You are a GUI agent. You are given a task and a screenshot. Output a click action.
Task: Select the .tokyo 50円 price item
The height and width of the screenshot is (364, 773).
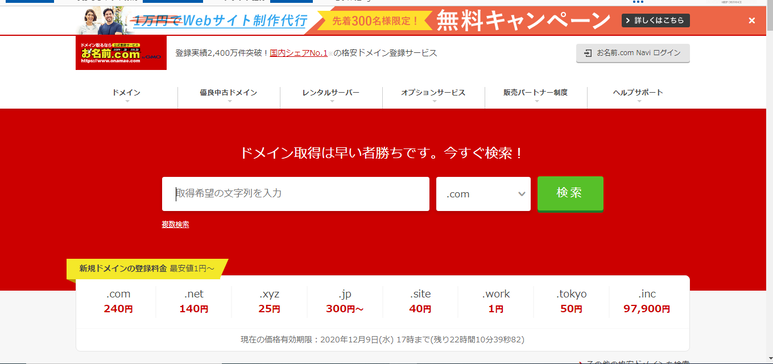pyautogui.click(x=571, y=302)
